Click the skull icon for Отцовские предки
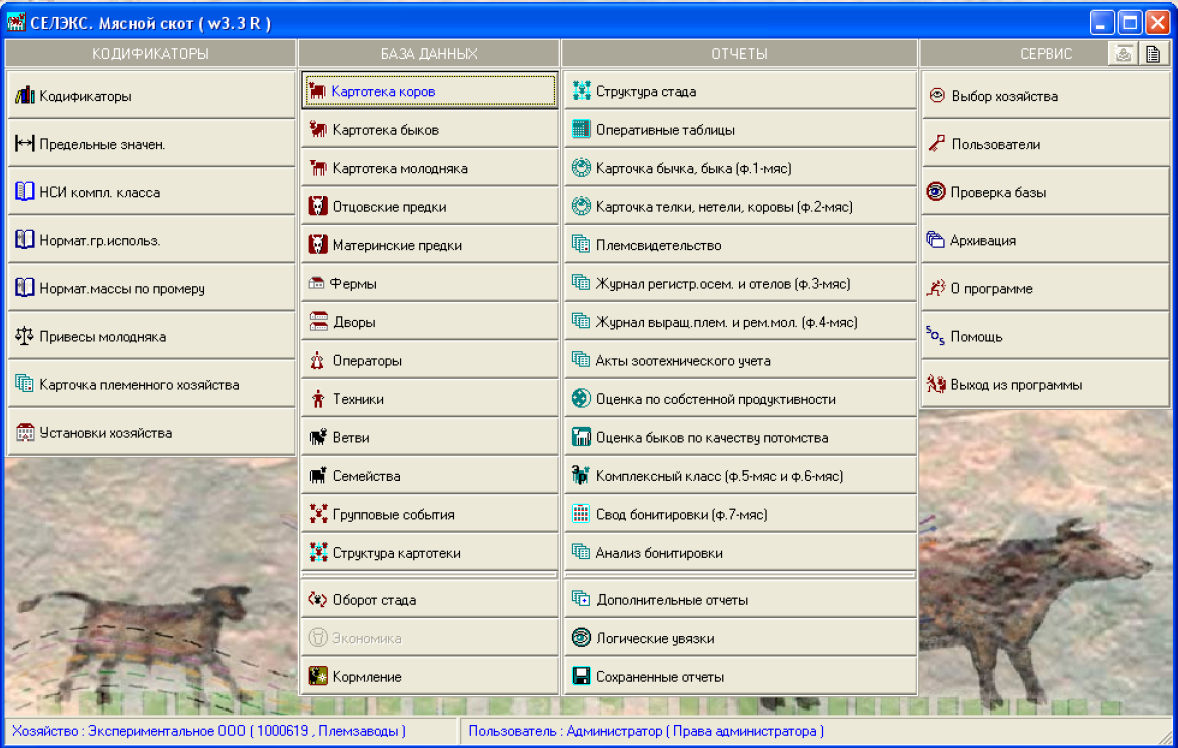Screen dimensions: 1178x748 [x=318, y=207]
